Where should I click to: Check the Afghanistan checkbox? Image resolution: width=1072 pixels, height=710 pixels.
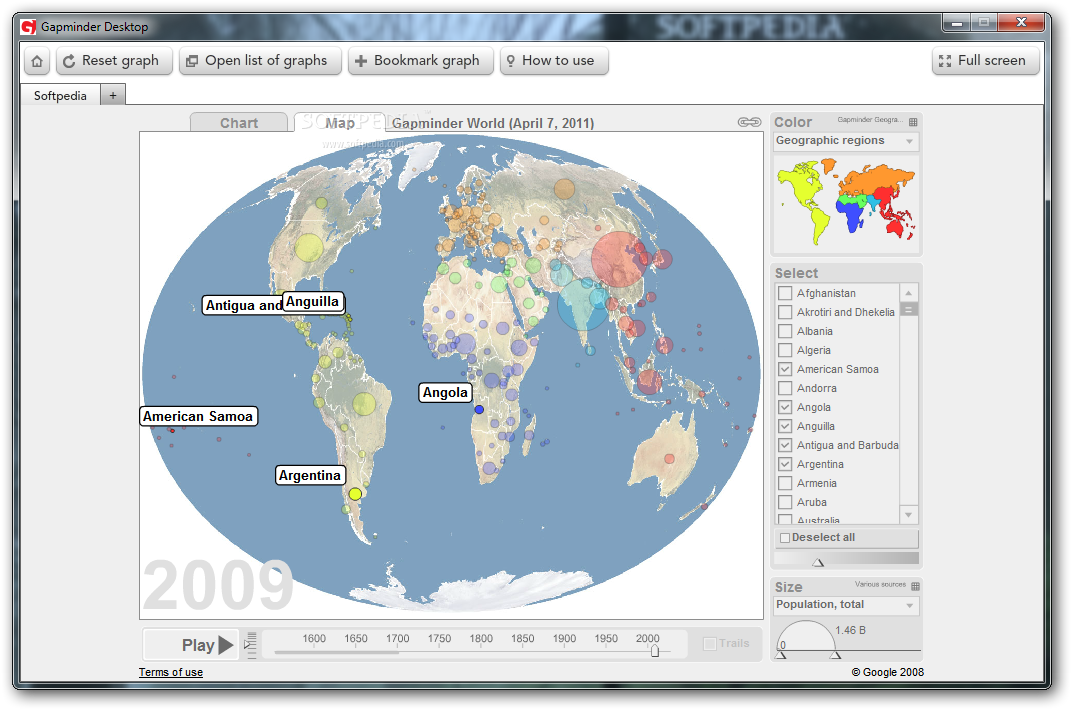[x=786, y=293]
